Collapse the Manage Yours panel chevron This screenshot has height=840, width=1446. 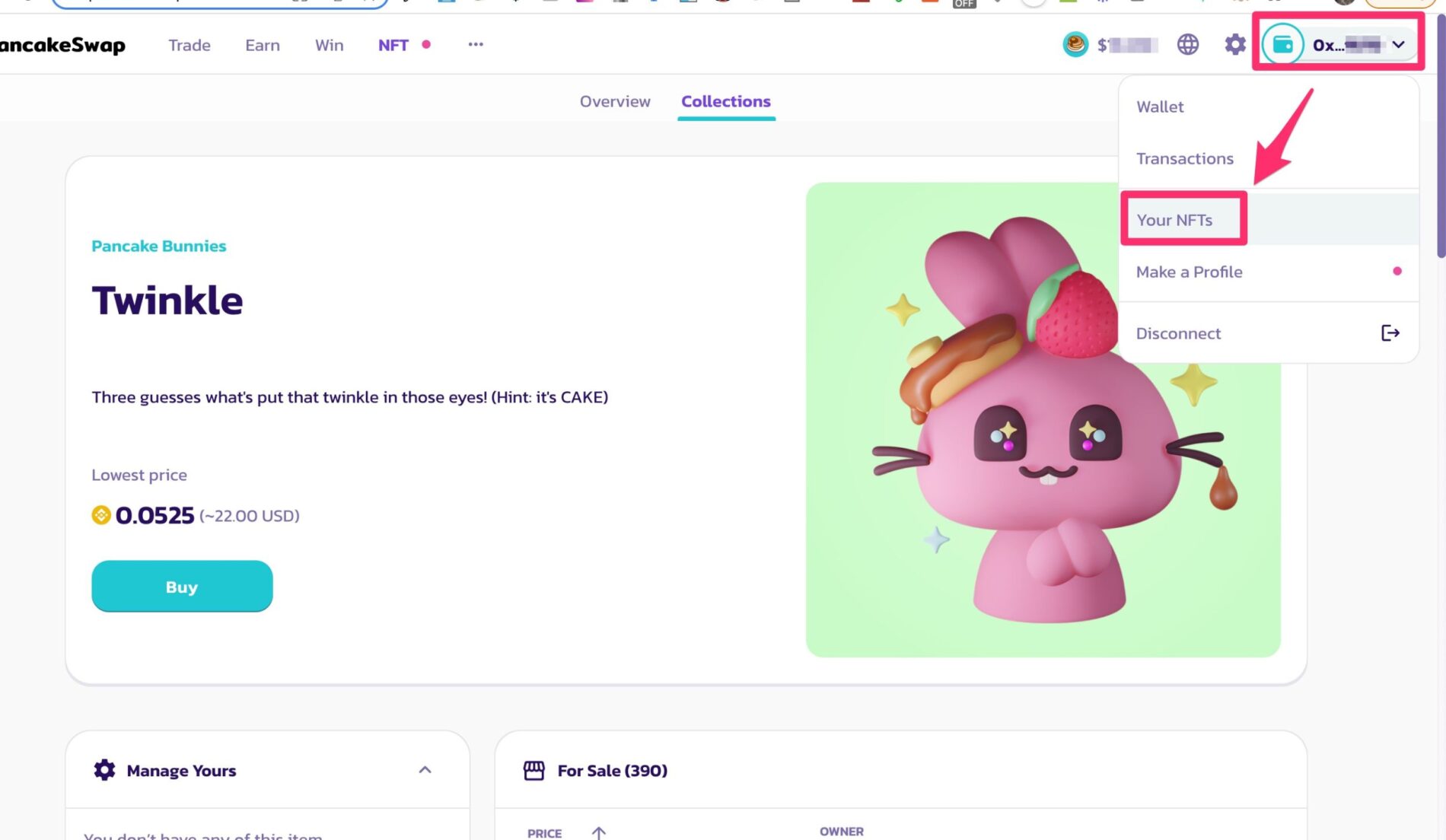pyautogui.click(x=425, y=770)
